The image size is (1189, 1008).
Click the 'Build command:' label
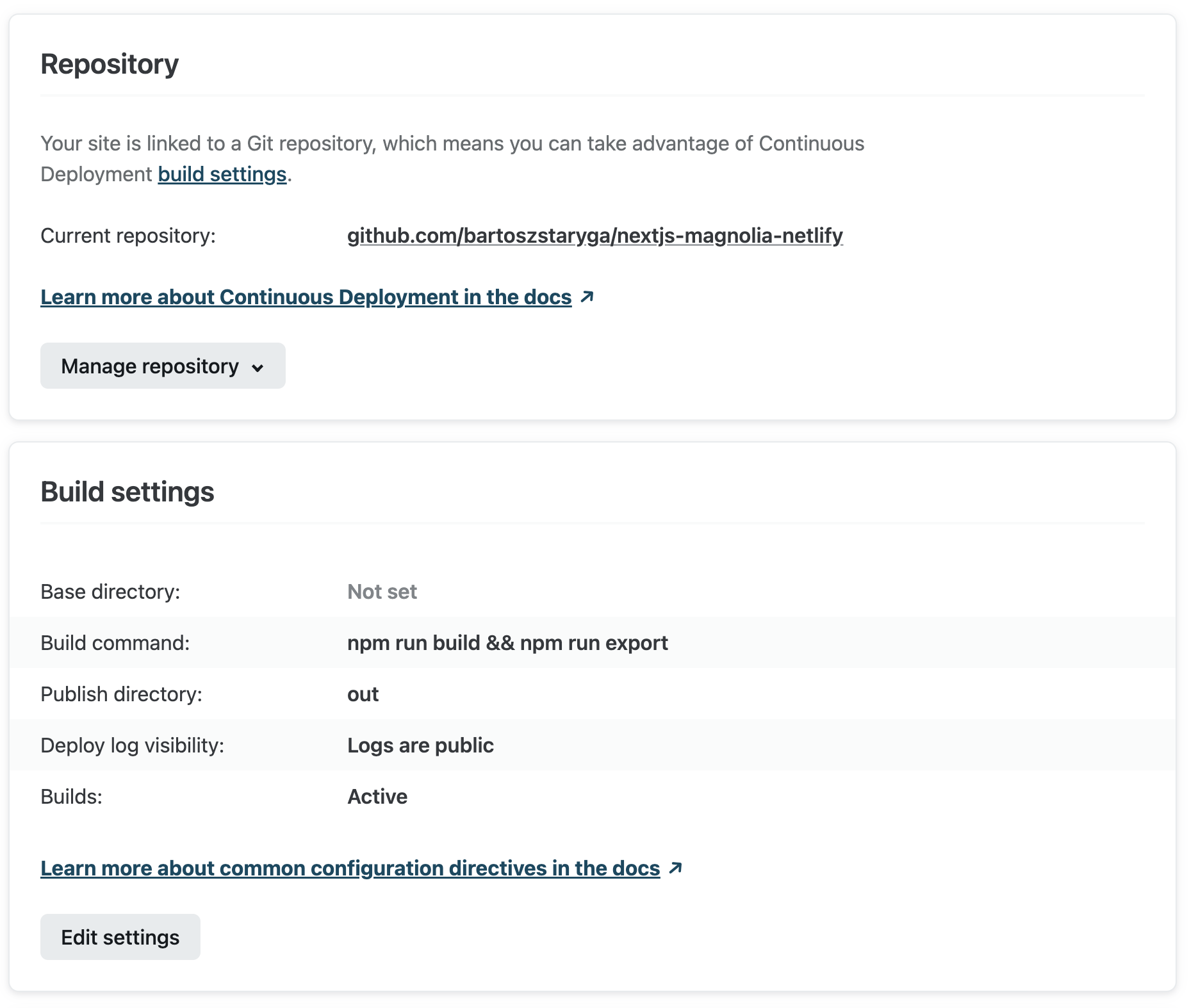(x=115, y=643)
